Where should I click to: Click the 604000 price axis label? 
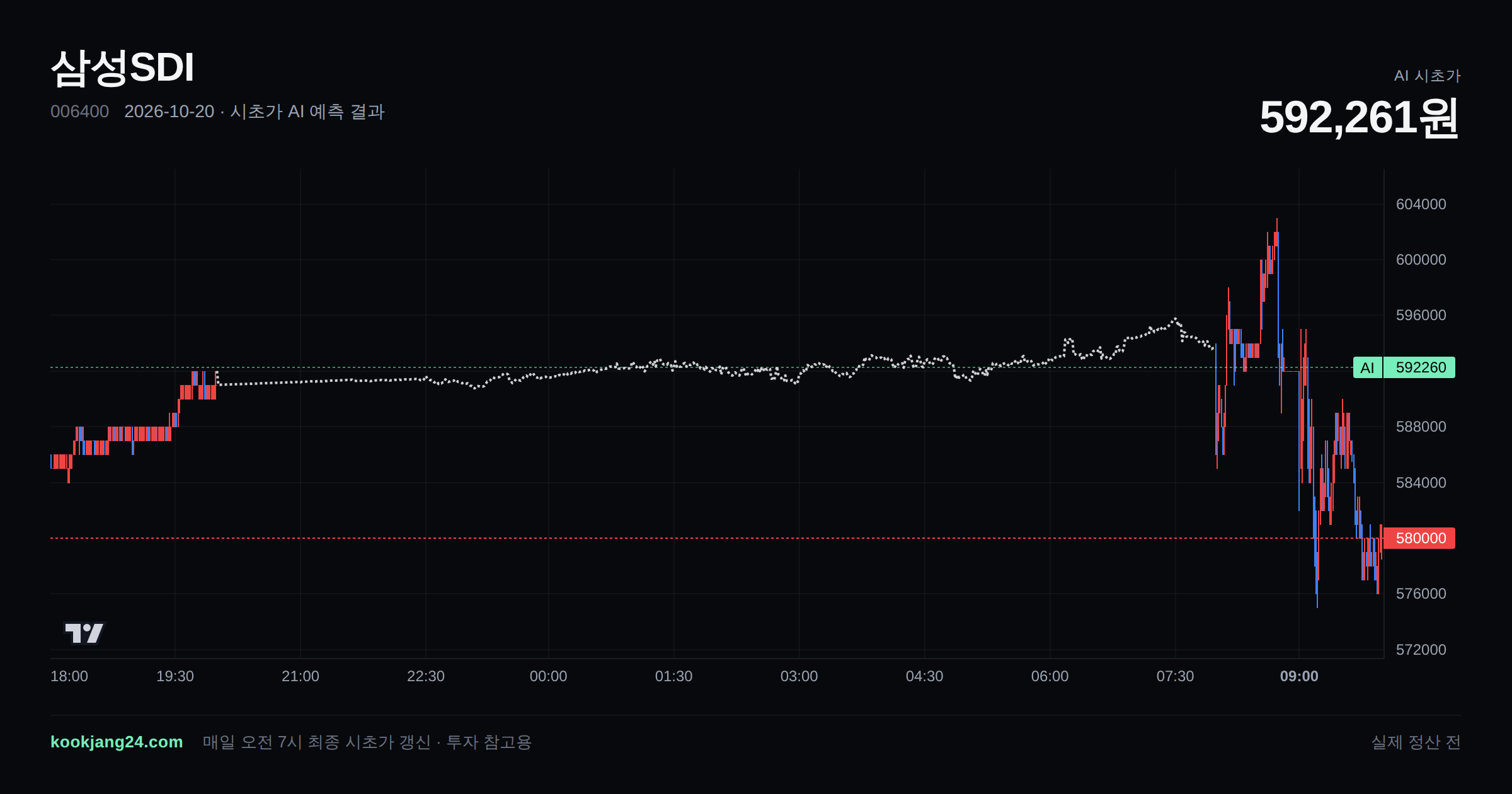coord(1421,204)
